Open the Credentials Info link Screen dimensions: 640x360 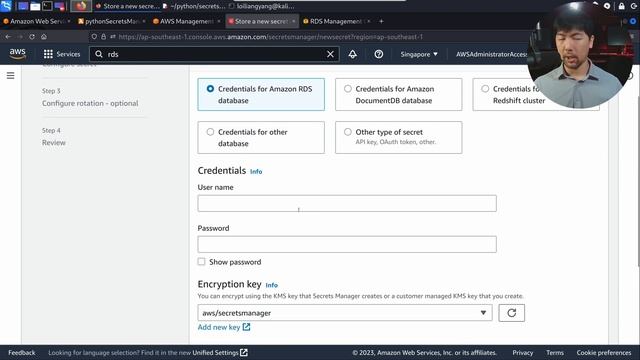[256, 171]
